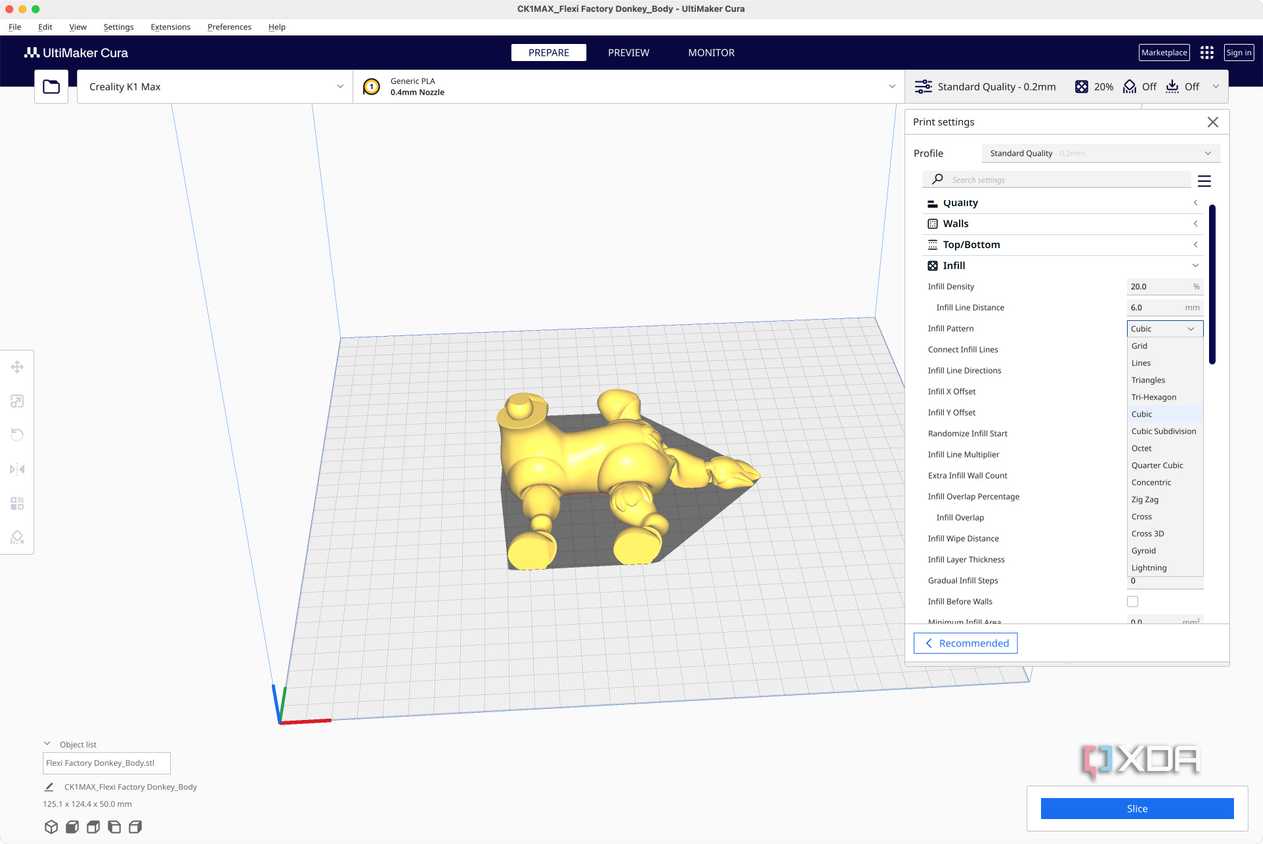This screenshot has width=1263, height=844.
Task: Select the Move tool in left toolbar
Action: (17, 367)
